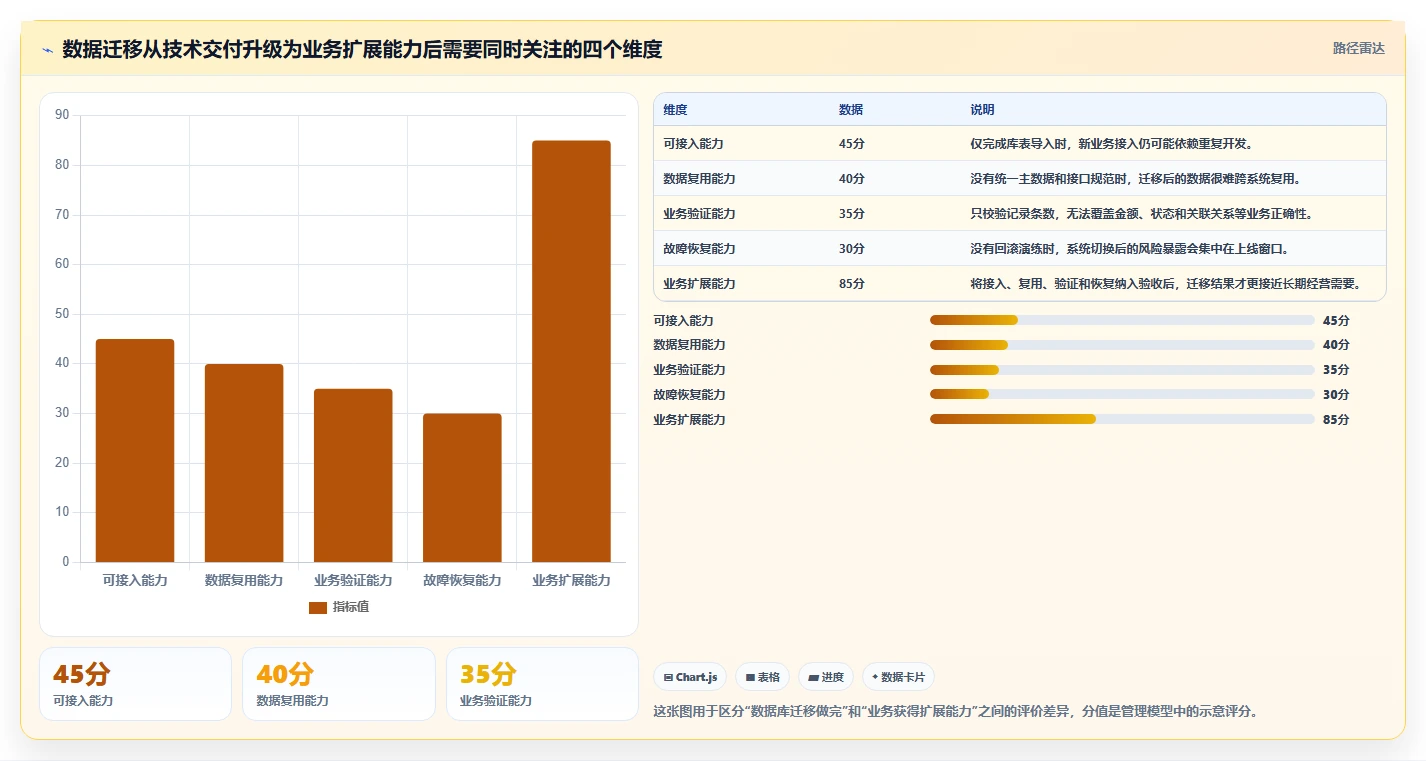Open the 45分 可接入能力 summary card
This screenshot has height=761, width=1426.
(135, 684)
